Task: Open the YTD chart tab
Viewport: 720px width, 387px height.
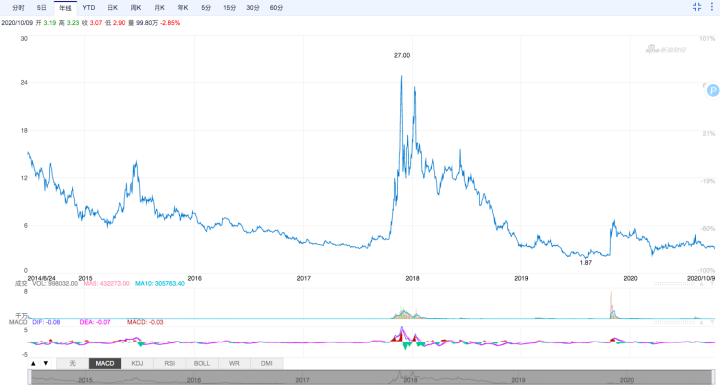Action: pos(89,8)
